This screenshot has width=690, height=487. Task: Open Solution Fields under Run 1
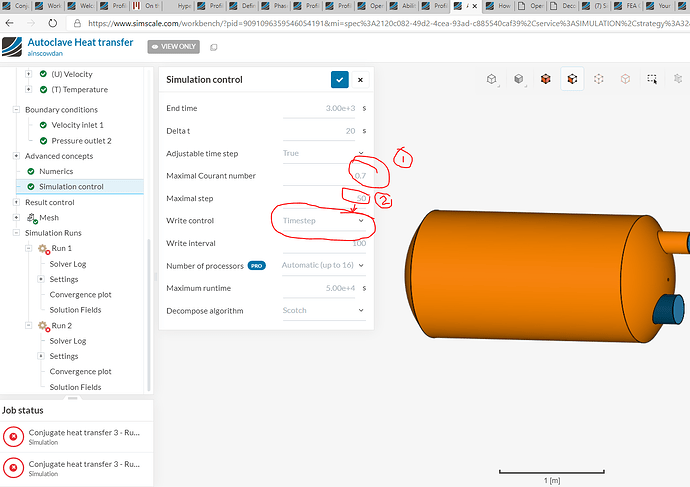pyautogui.click(x=75, y=310)
